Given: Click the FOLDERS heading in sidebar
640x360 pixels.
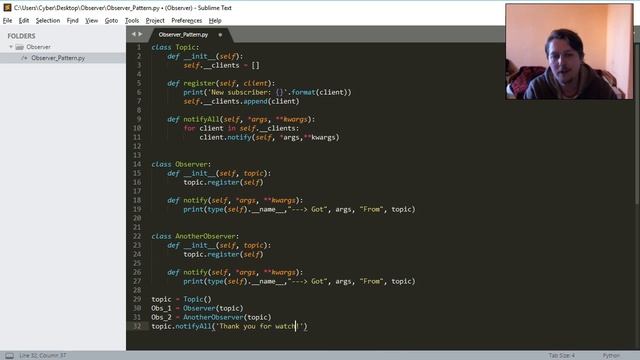Looking at the screenshot, I should [x=21, y=36].
